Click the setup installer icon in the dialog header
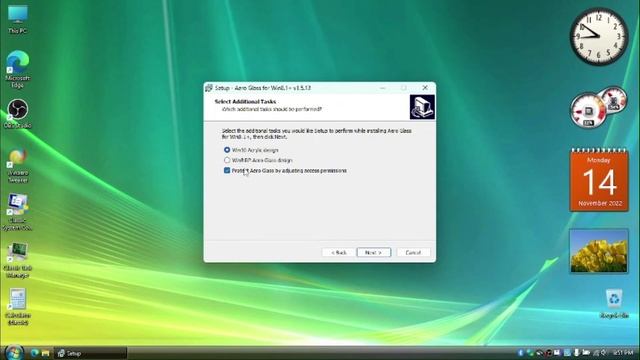The image size is (640, 360). point(422,107)
